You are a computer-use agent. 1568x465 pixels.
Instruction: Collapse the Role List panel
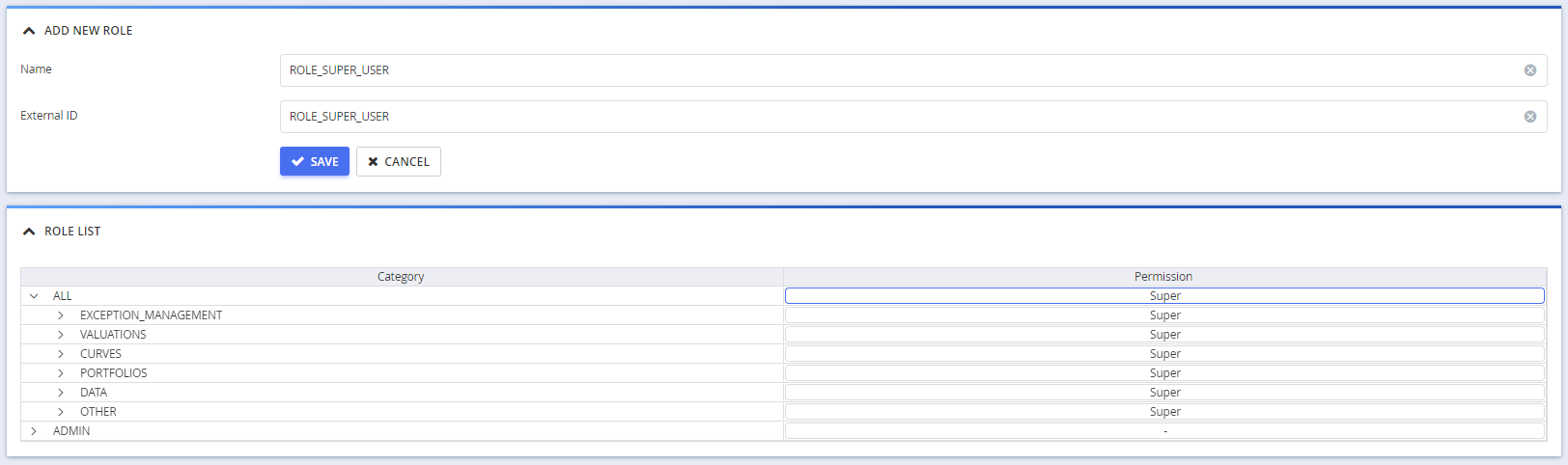click(29, 232)
